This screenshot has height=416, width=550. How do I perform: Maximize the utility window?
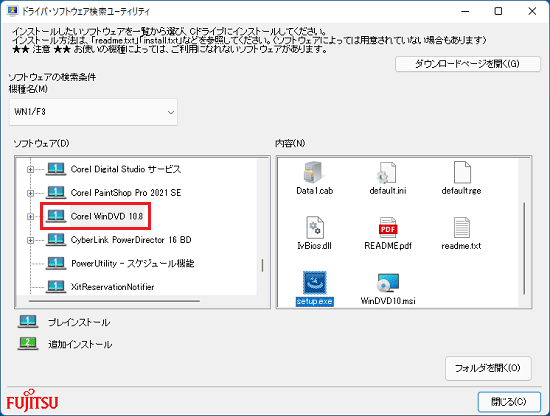498,11
